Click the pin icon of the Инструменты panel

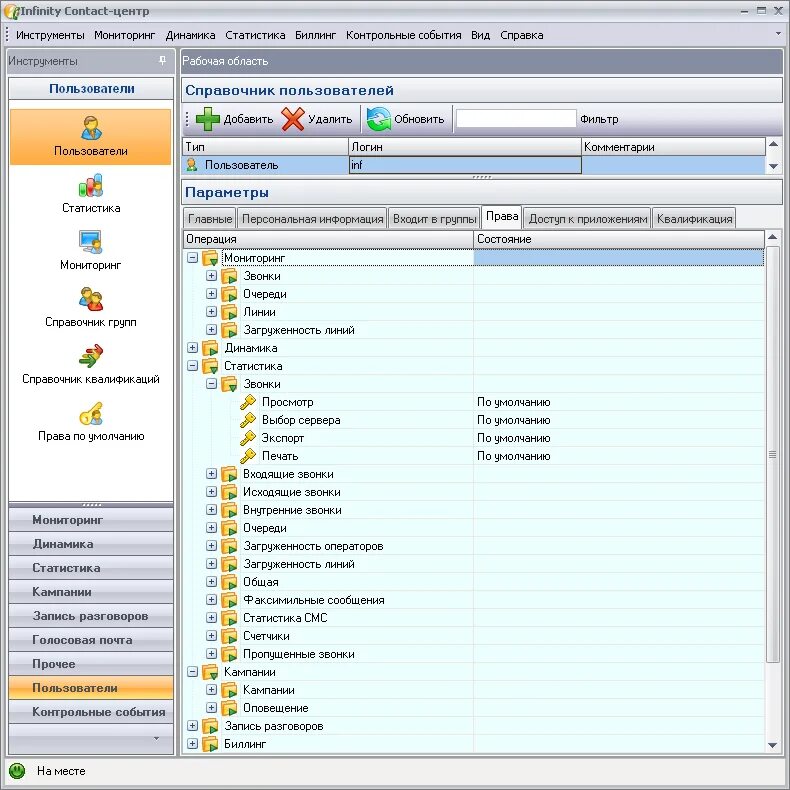pos(162,60)
